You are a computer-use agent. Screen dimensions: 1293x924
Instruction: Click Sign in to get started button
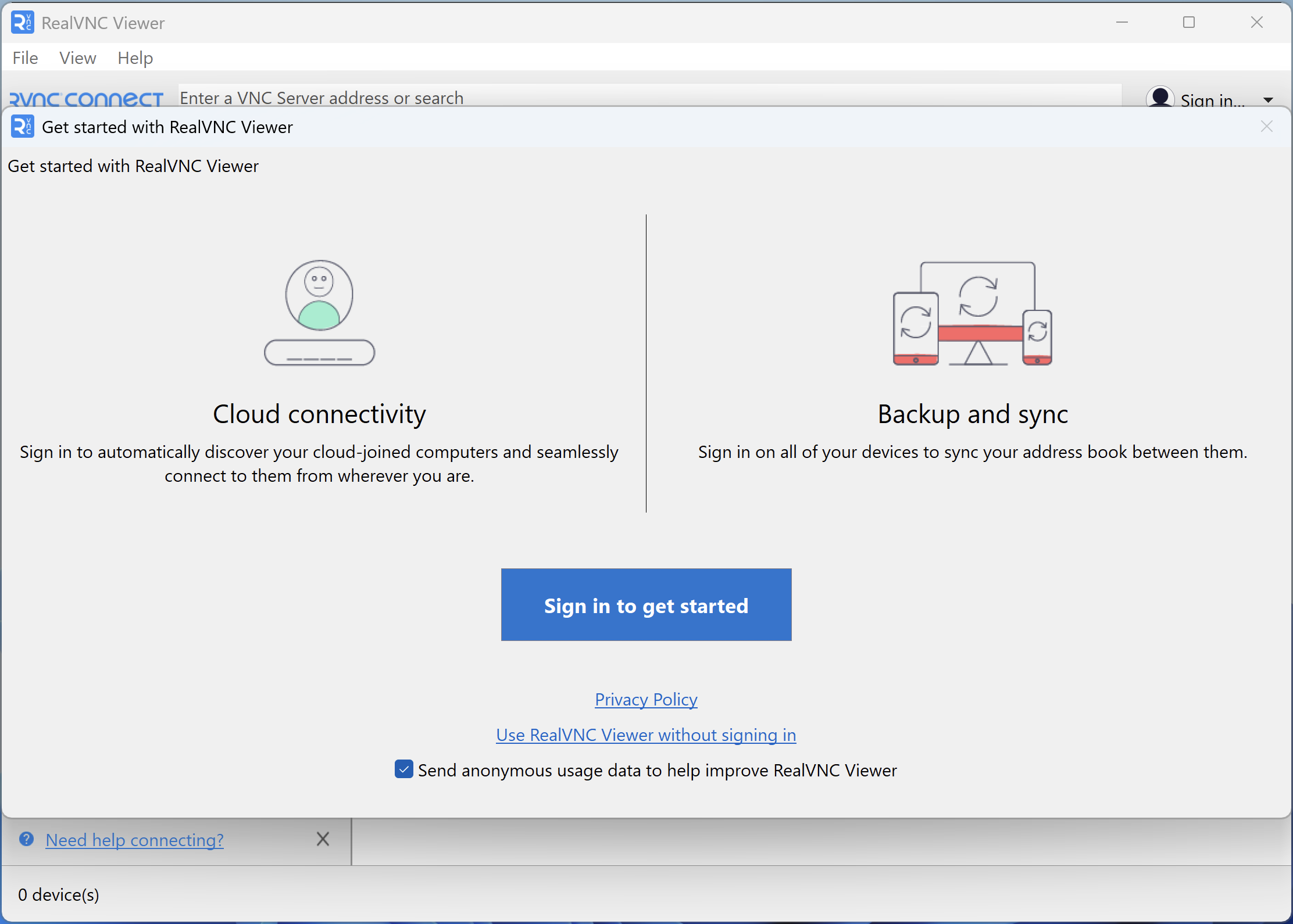[x=646, y=604]
